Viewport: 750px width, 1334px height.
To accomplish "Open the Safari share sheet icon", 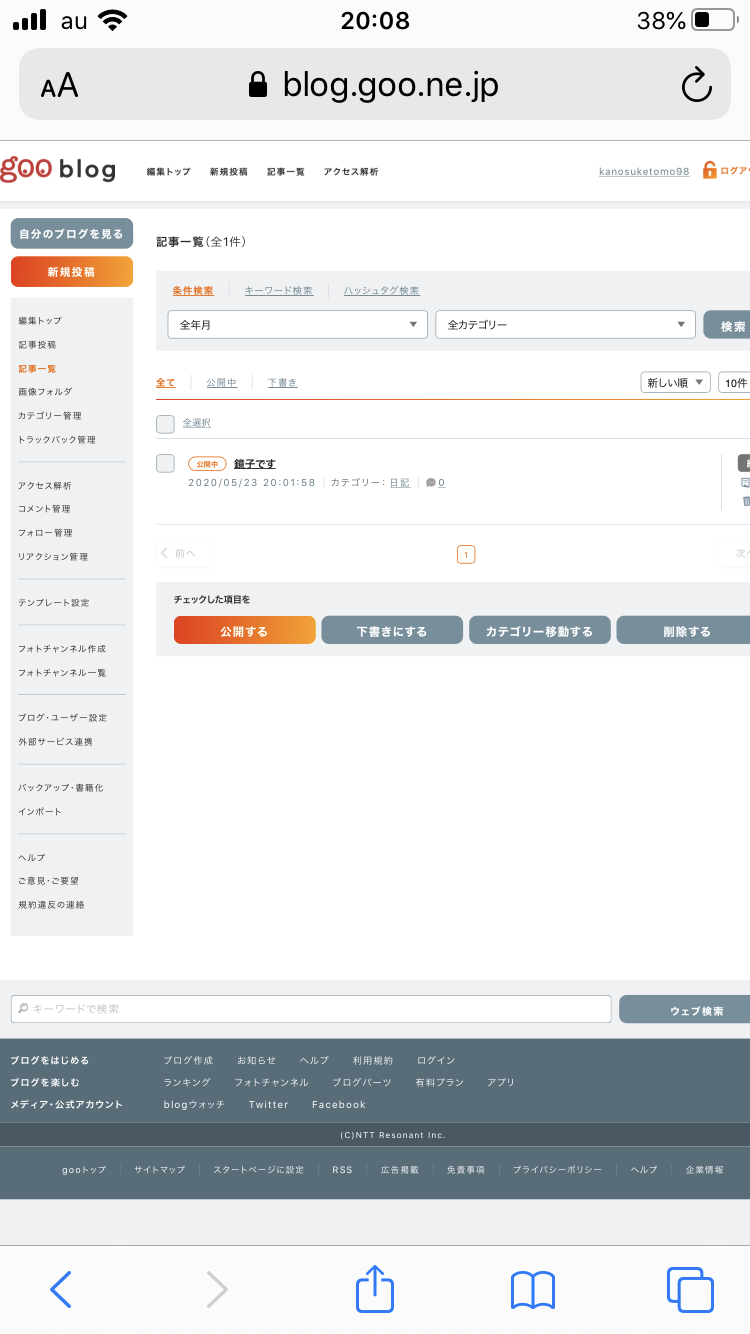I will (x=375, y=1288).
